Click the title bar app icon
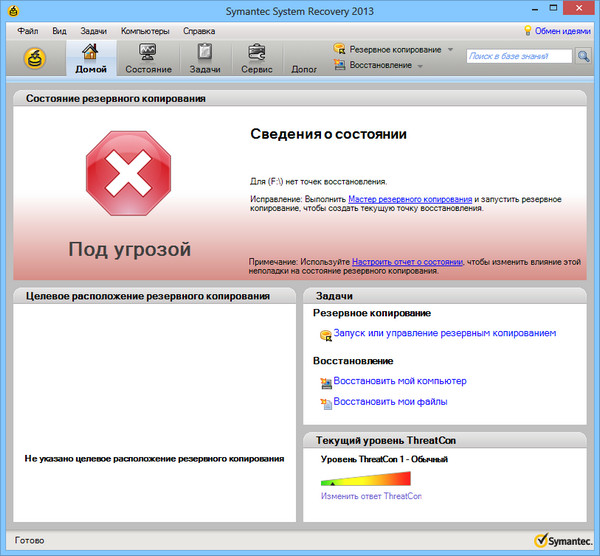 pos(13,11)
